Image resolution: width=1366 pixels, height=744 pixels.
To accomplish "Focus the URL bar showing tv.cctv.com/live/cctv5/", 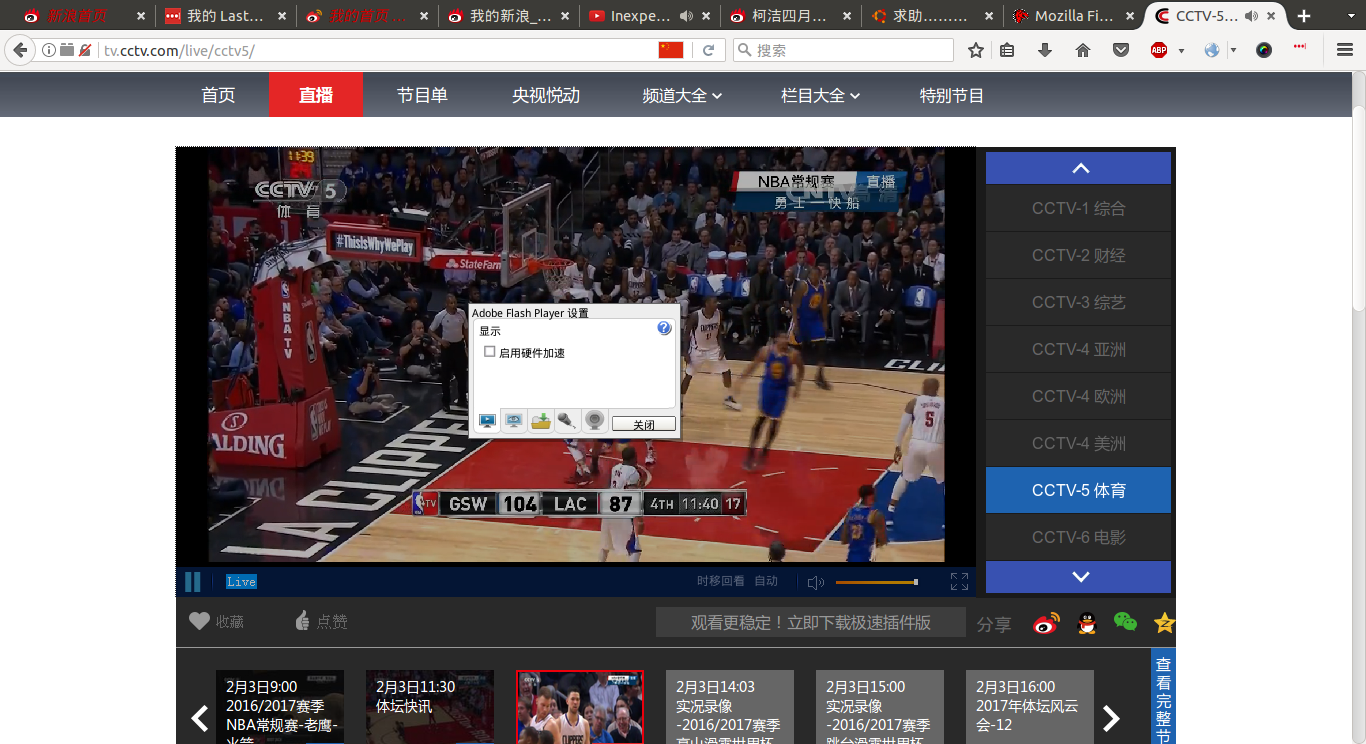I will pyautogui.click(x=378, y=50).
